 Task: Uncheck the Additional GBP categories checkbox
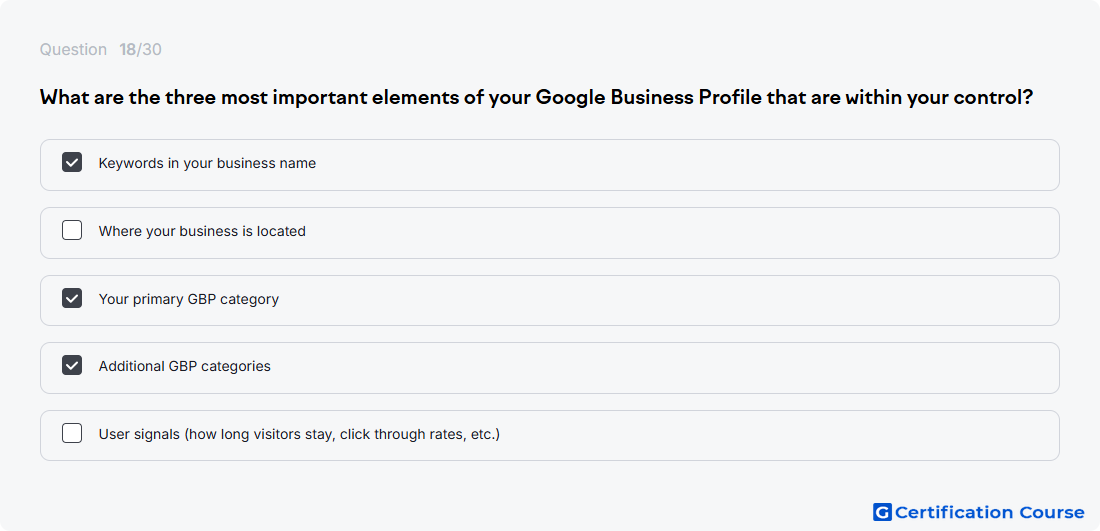(x=72, y=365)
